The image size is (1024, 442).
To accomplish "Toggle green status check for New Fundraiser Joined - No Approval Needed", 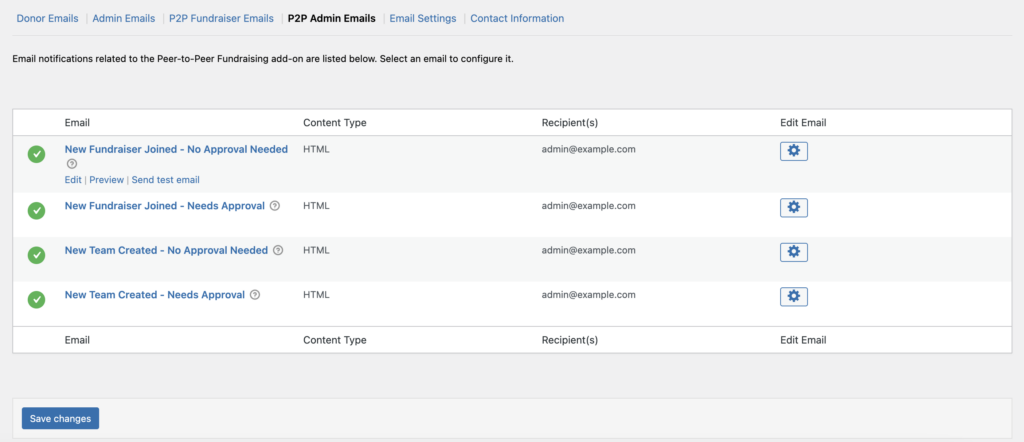I will click(x=37, y=154).
